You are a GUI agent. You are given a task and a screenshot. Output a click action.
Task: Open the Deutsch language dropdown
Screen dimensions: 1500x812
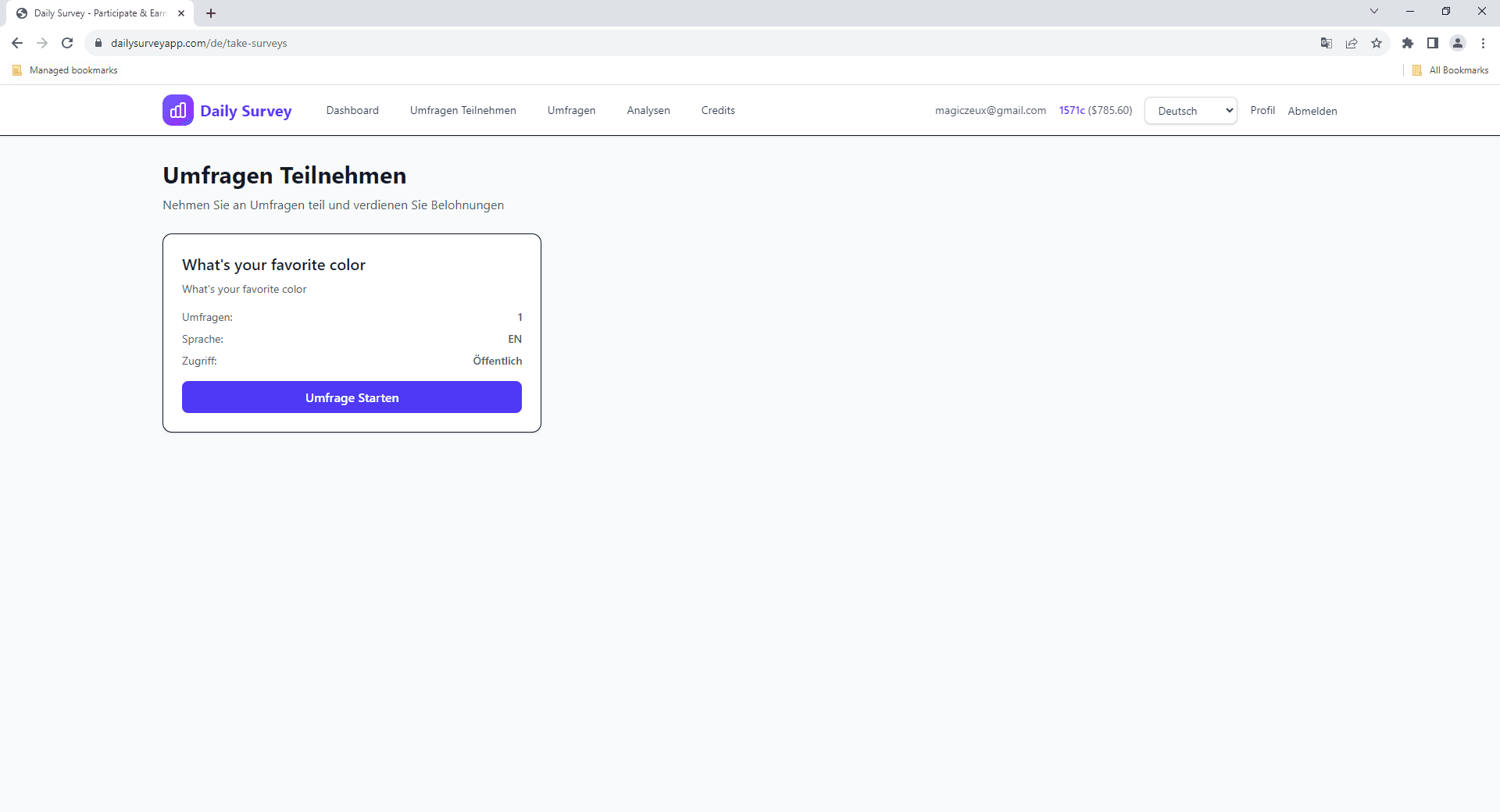coord(1191,111)
